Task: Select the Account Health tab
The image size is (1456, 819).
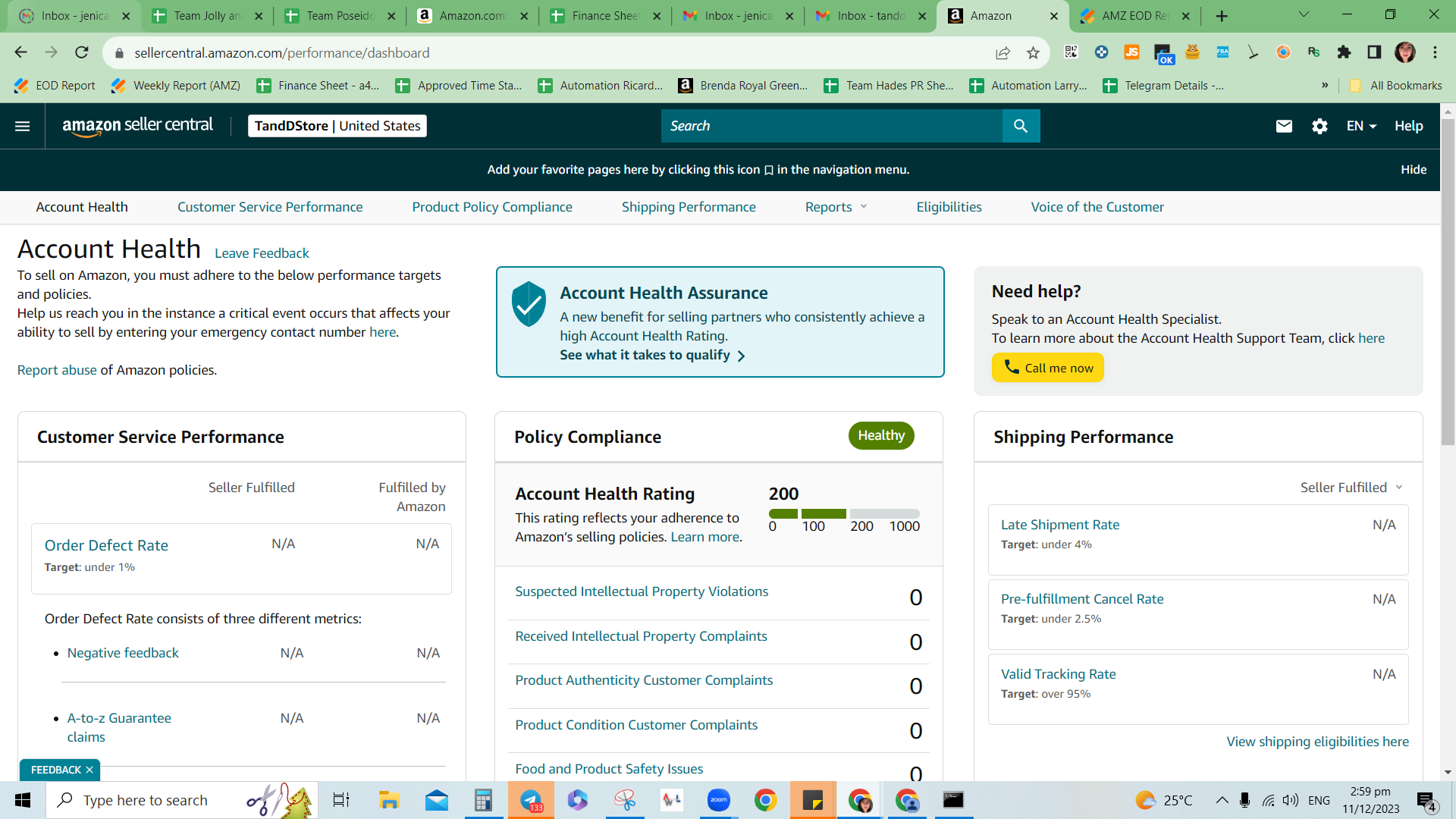Action: click(x=82, y=207)
